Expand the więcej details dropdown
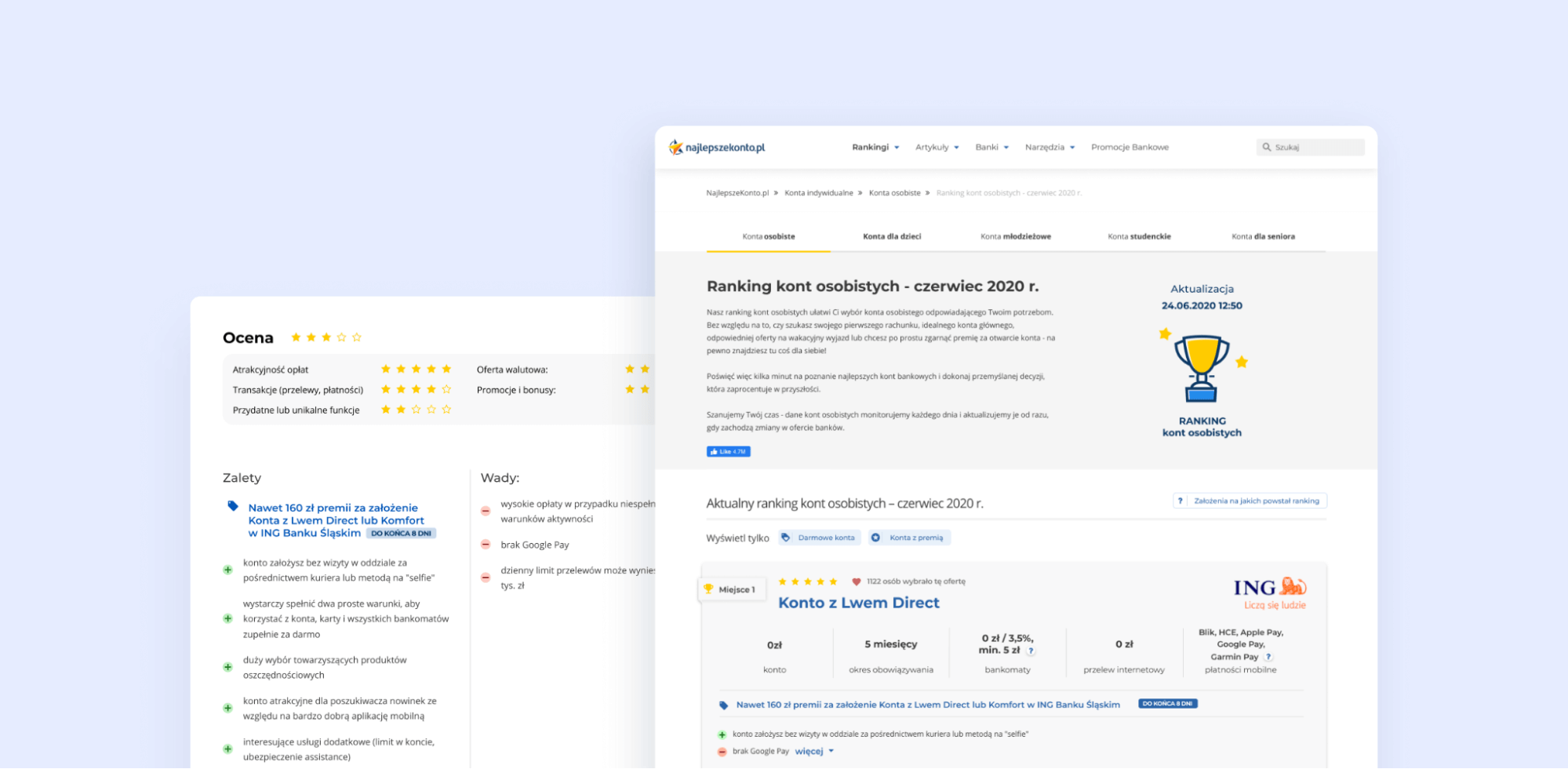Screen dimensions: 1568x769 coord(814,752)
